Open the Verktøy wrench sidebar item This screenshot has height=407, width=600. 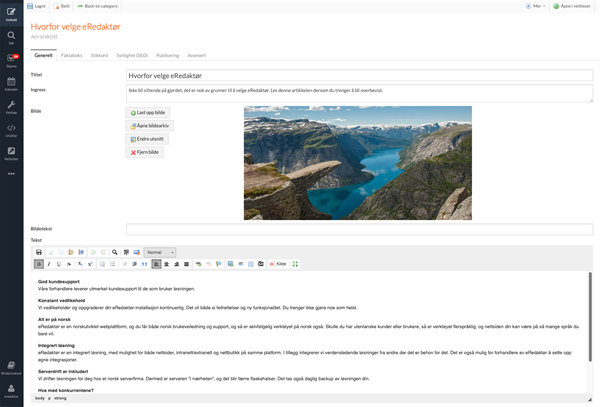tap(11, 107)
